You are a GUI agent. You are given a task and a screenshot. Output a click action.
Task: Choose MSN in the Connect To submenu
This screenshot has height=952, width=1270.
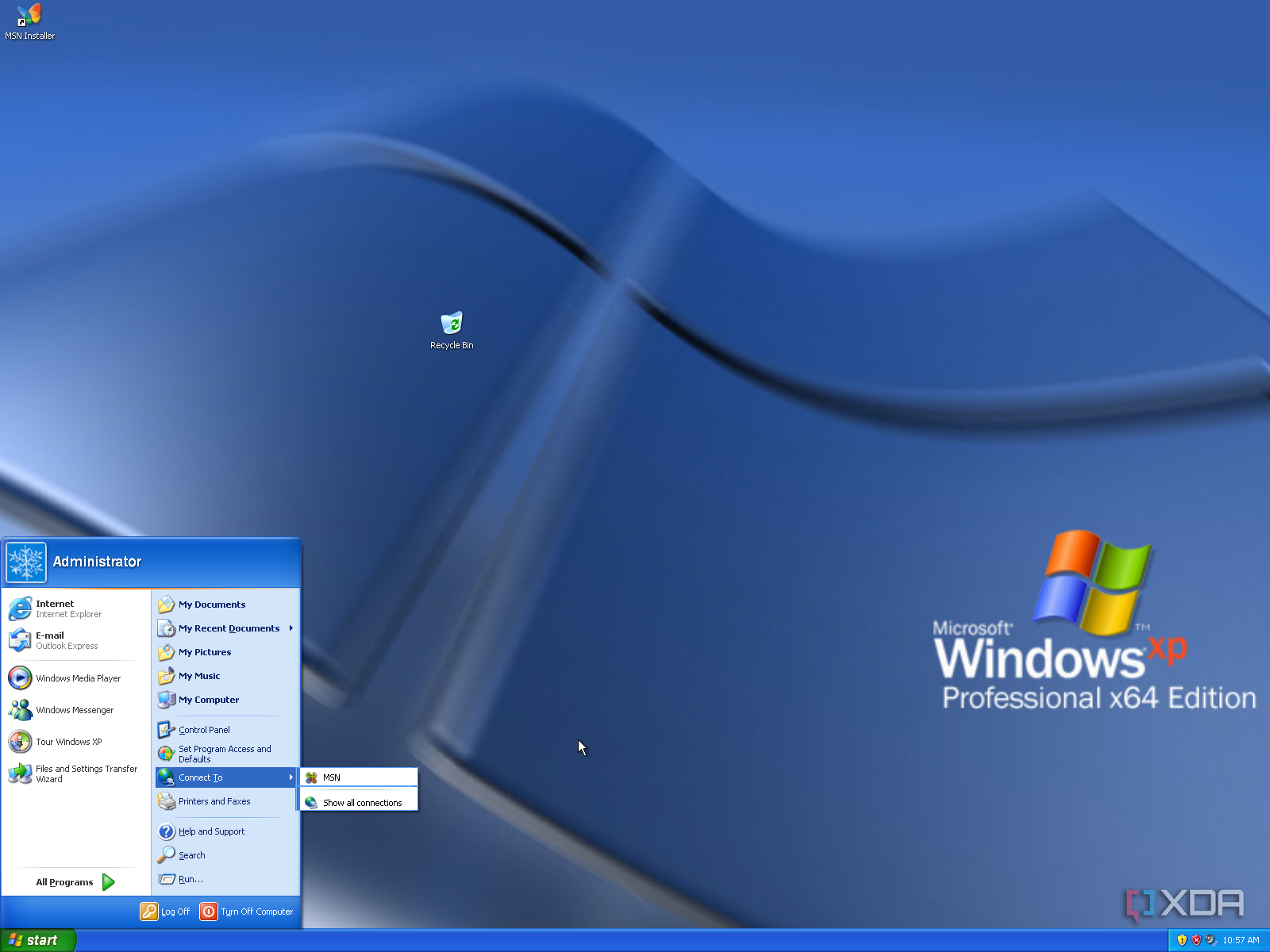pyautogui.click(x=360, y=777)
